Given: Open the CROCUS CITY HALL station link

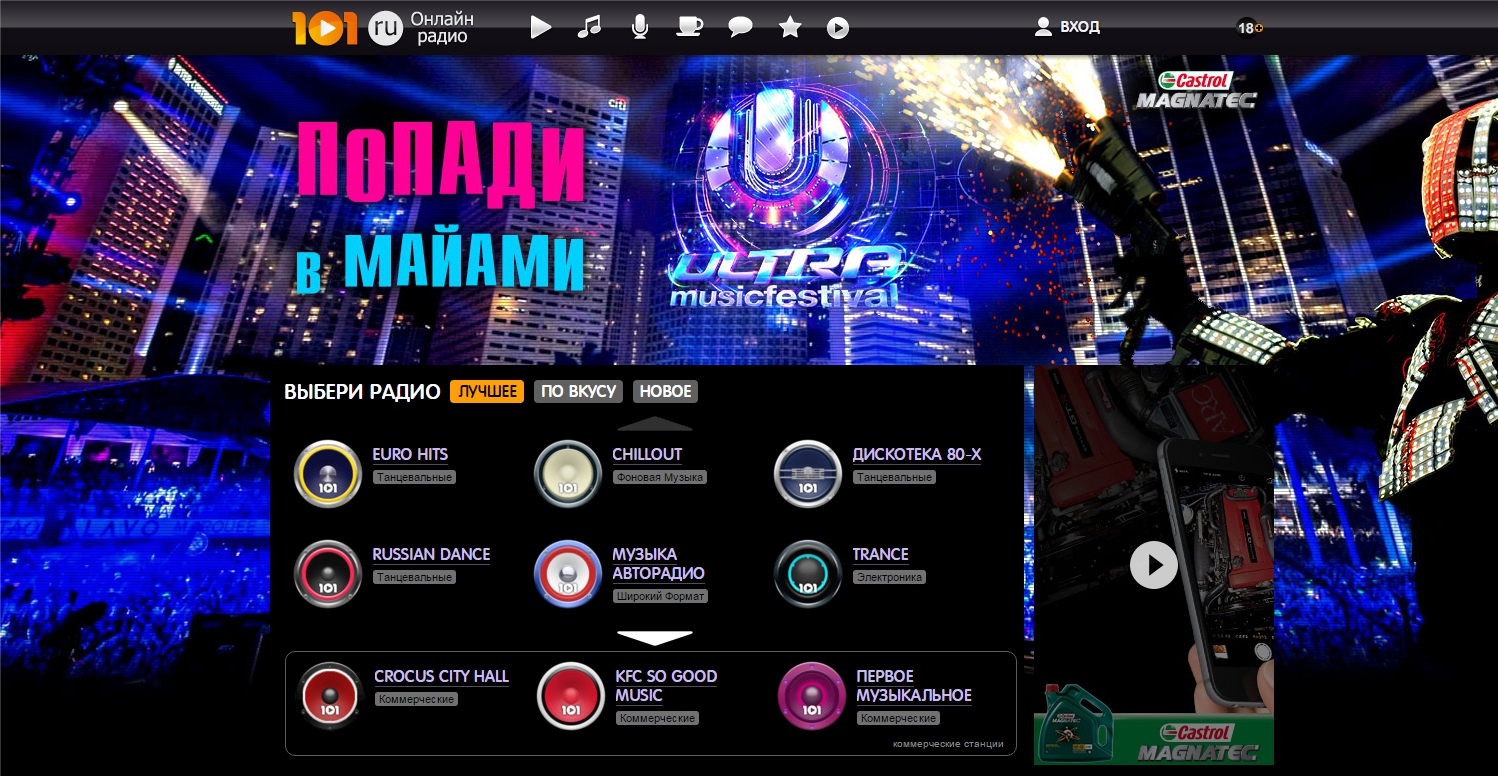Looking at the screenshot, I should (x=441, y=676).
